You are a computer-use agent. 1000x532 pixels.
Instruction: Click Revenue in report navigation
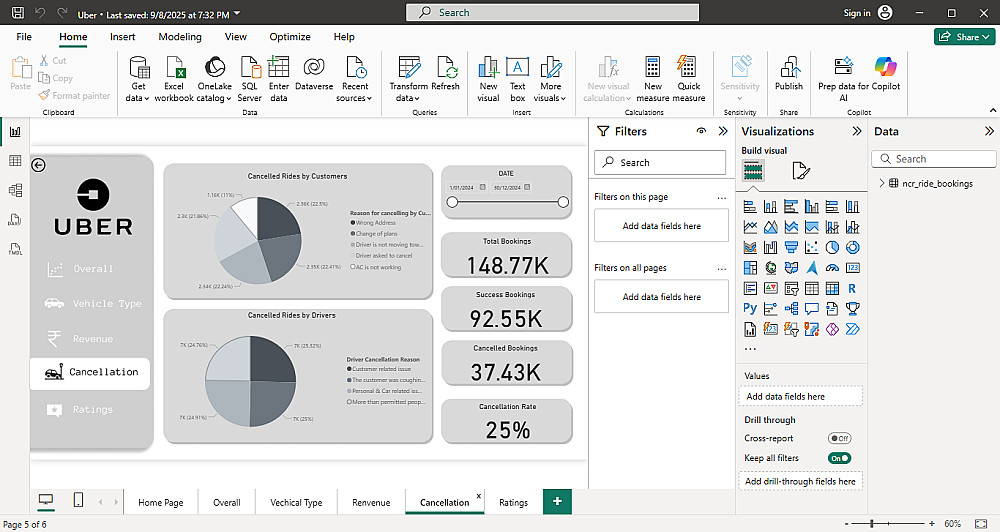[92, 339]
